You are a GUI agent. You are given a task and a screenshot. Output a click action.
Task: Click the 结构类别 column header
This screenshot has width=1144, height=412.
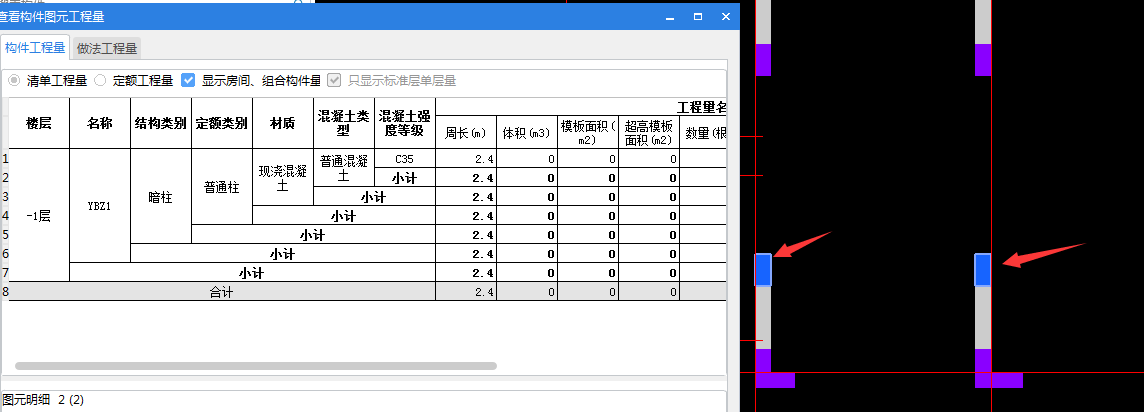[161, 123]
